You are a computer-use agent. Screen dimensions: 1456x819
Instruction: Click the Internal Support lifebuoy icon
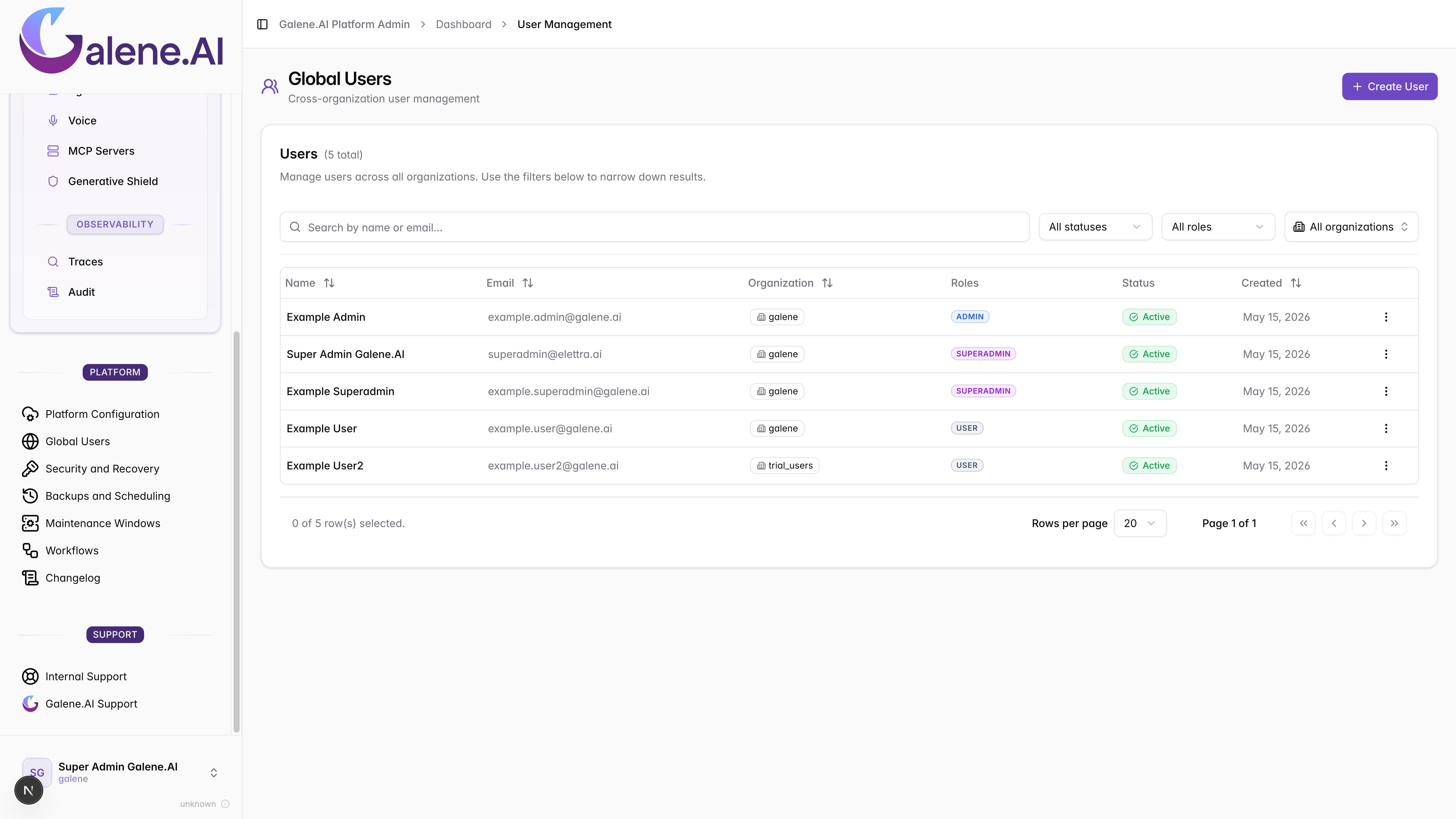pyautogui.click(x=30, y=677)
